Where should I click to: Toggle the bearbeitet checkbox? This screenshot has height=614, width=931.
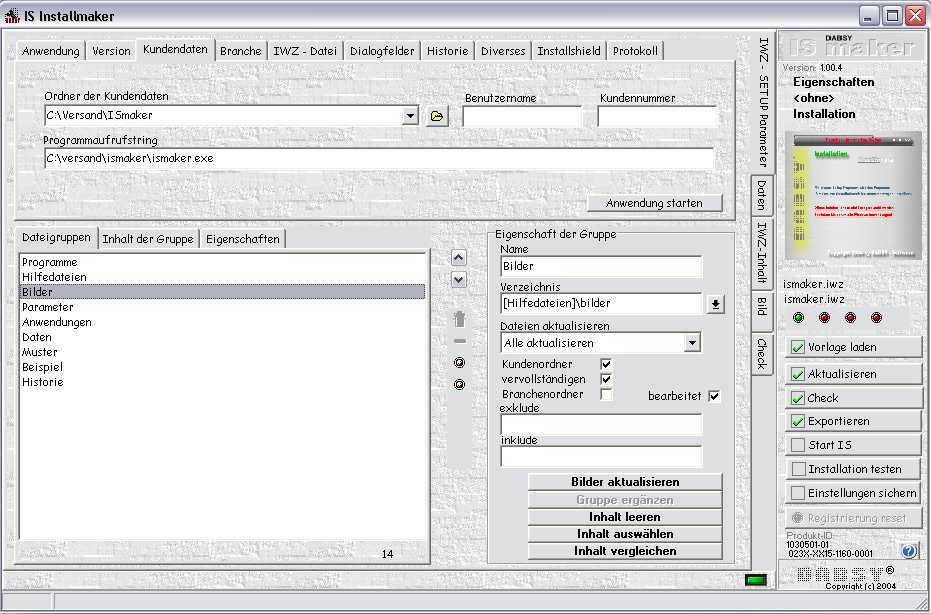(714, 396)
